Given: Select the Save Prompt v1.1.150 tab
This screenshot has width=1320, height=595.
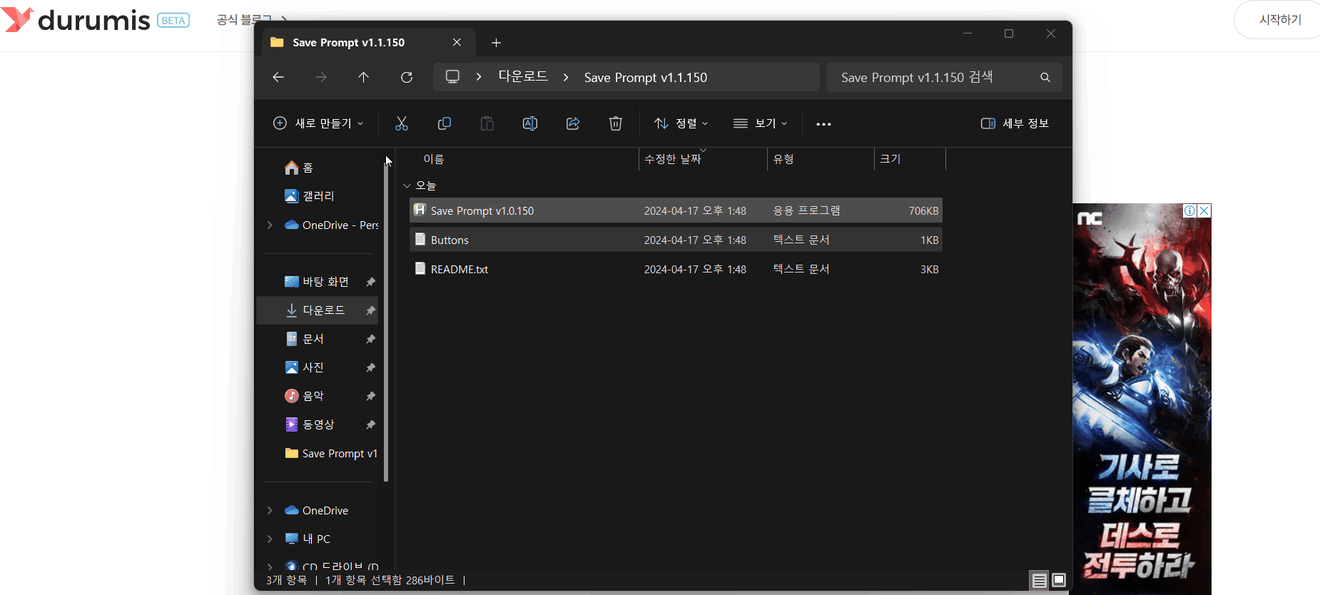Looking at the screenshot, I should tap(367, 43).
